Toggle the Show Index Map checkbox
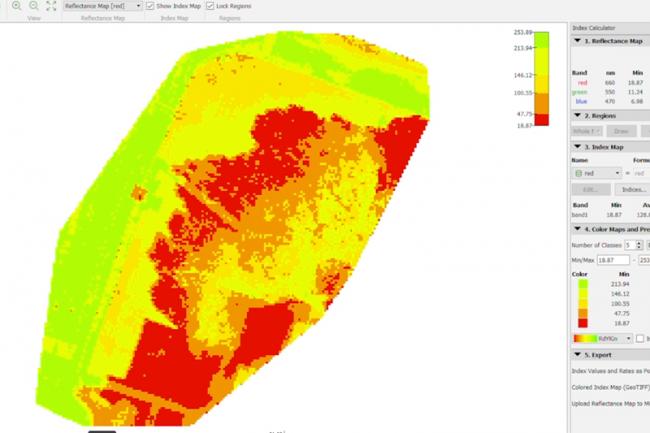This screenshot has height=433, width=650. tap(150, 6)
